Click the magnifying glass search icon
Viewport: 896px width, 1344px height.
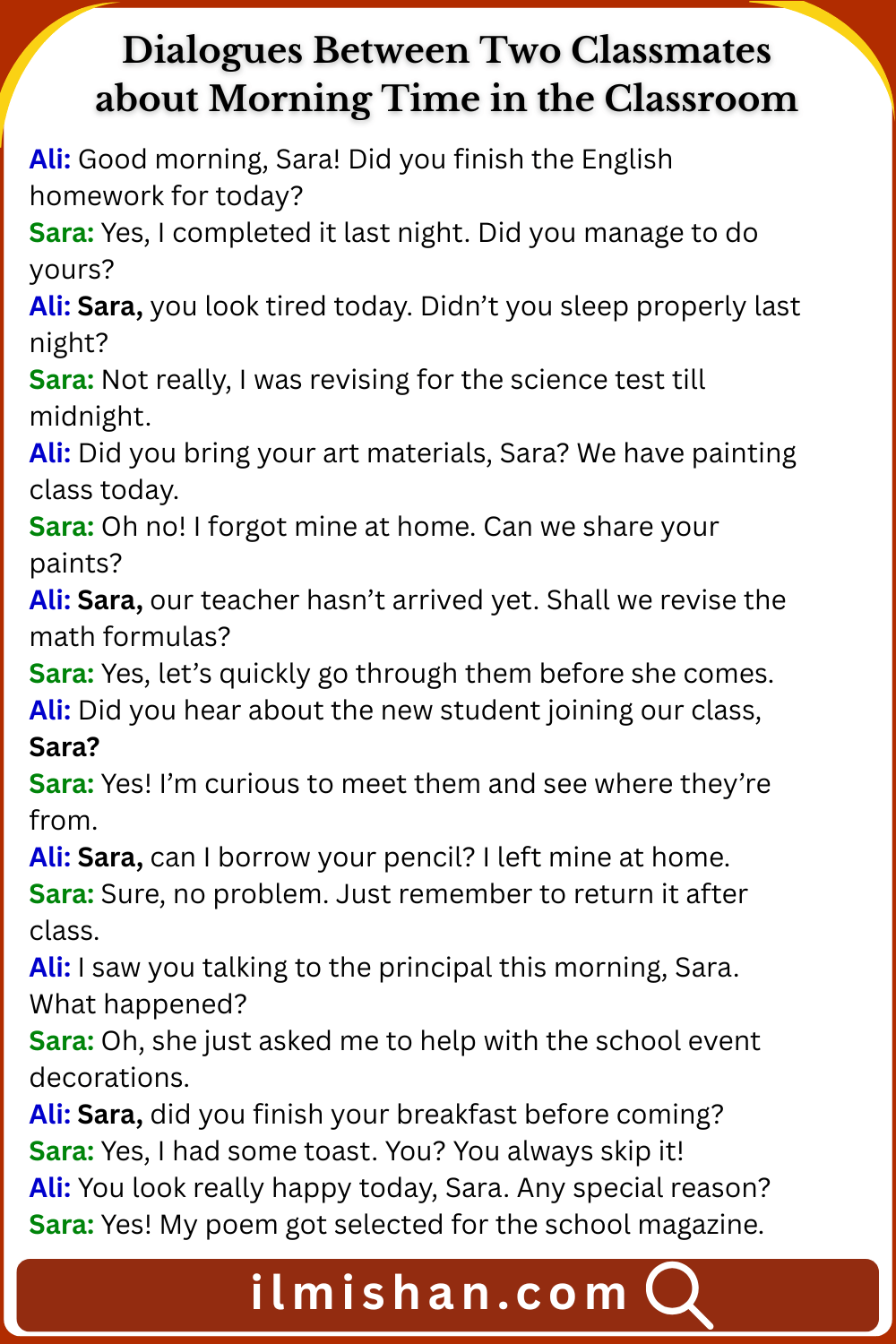[x=678, y=1294]
